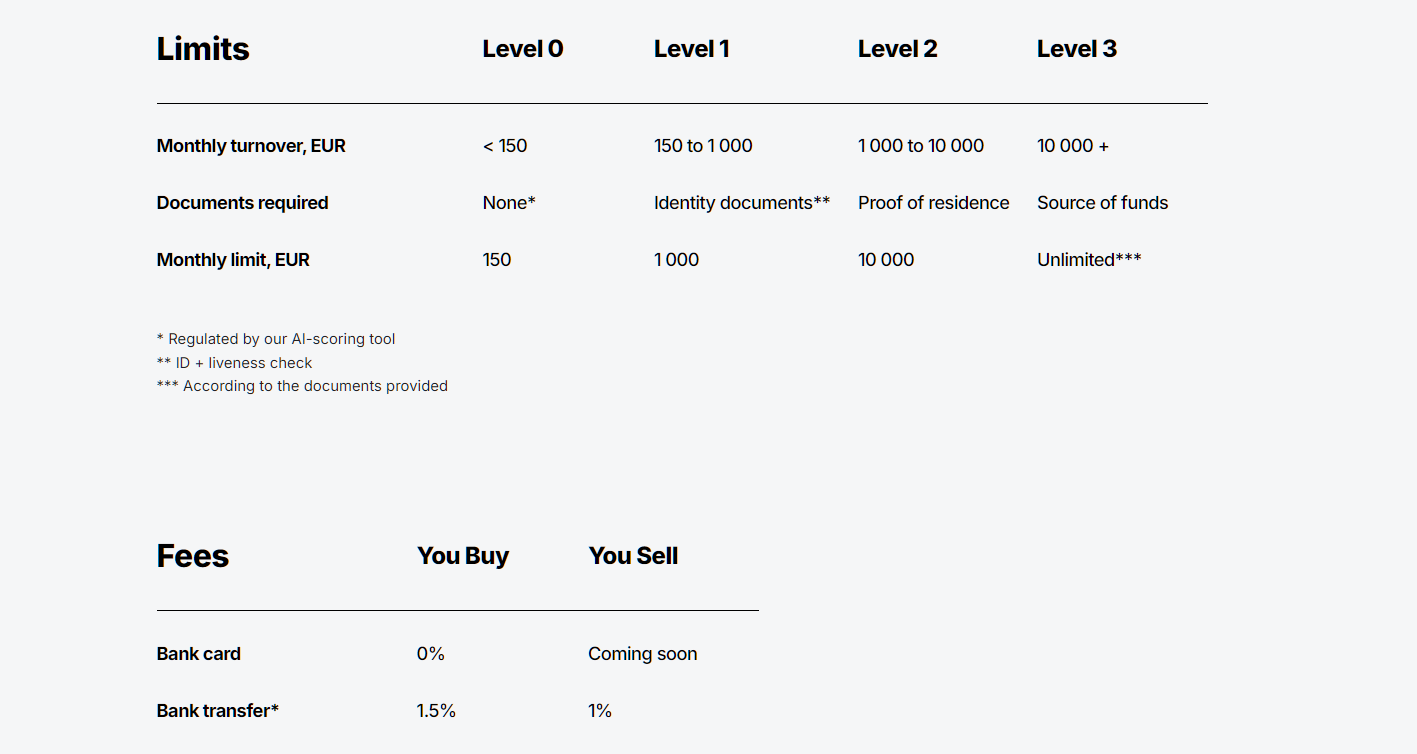The width and height of the screenshot is (1417, 754).
Task: Click the "ID + liveness check" footnote
Action: click(x=235, y=363)
